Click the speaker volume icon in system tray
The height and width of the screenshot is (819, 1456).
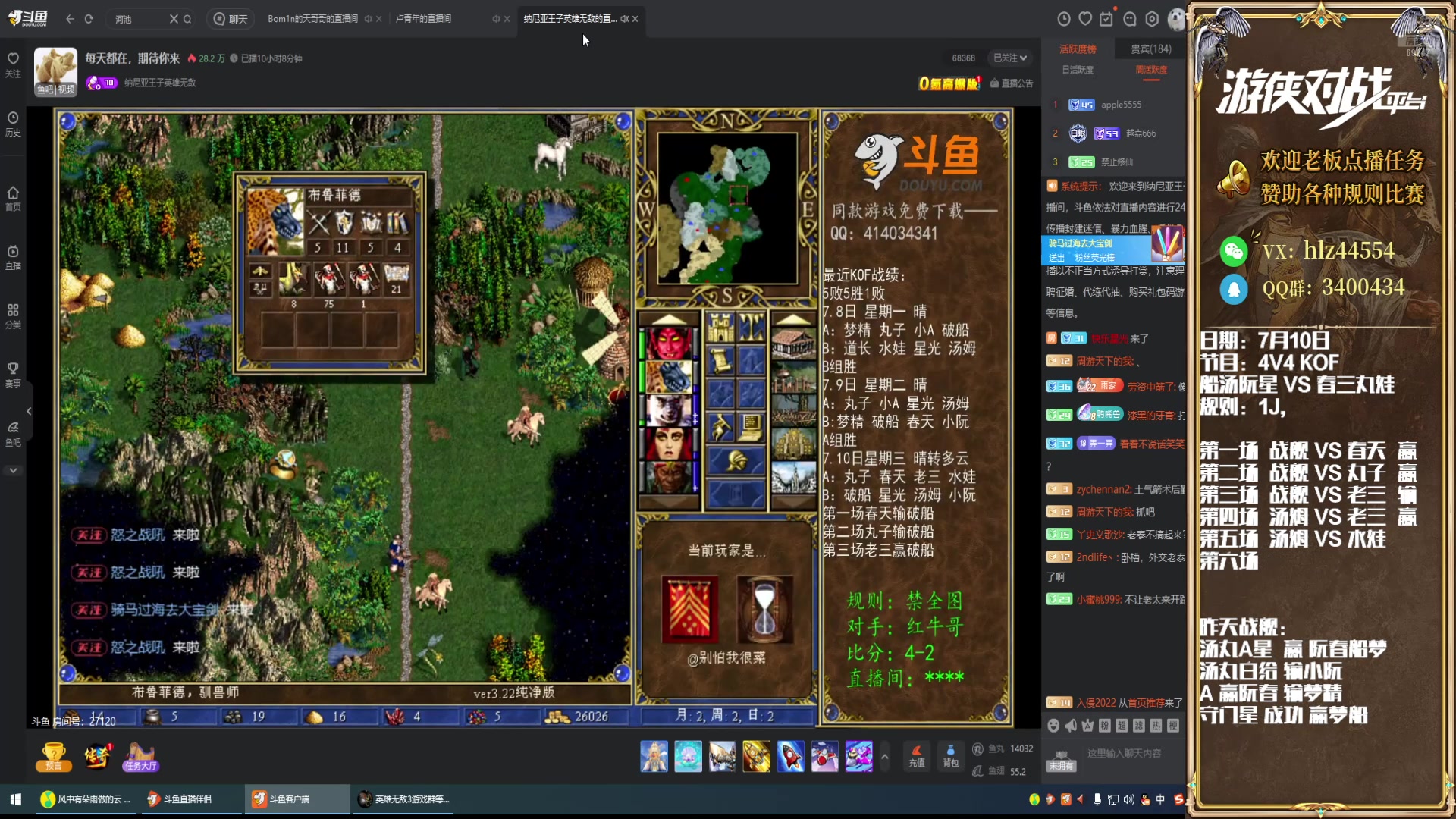1128,799
